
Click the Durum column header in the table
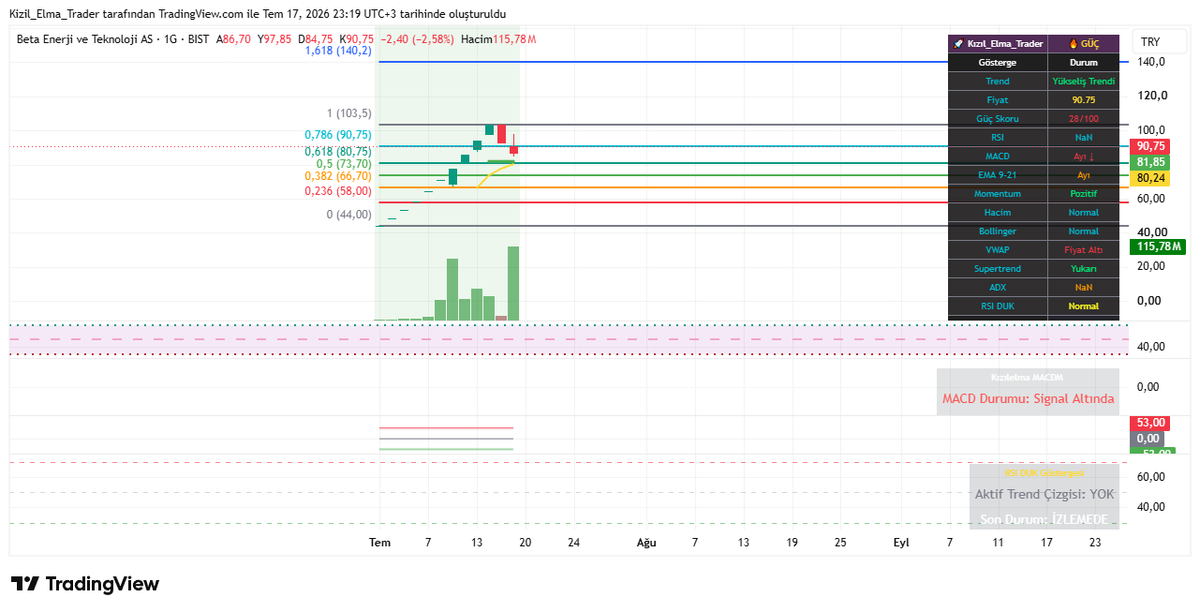(x=1084, y=62)
